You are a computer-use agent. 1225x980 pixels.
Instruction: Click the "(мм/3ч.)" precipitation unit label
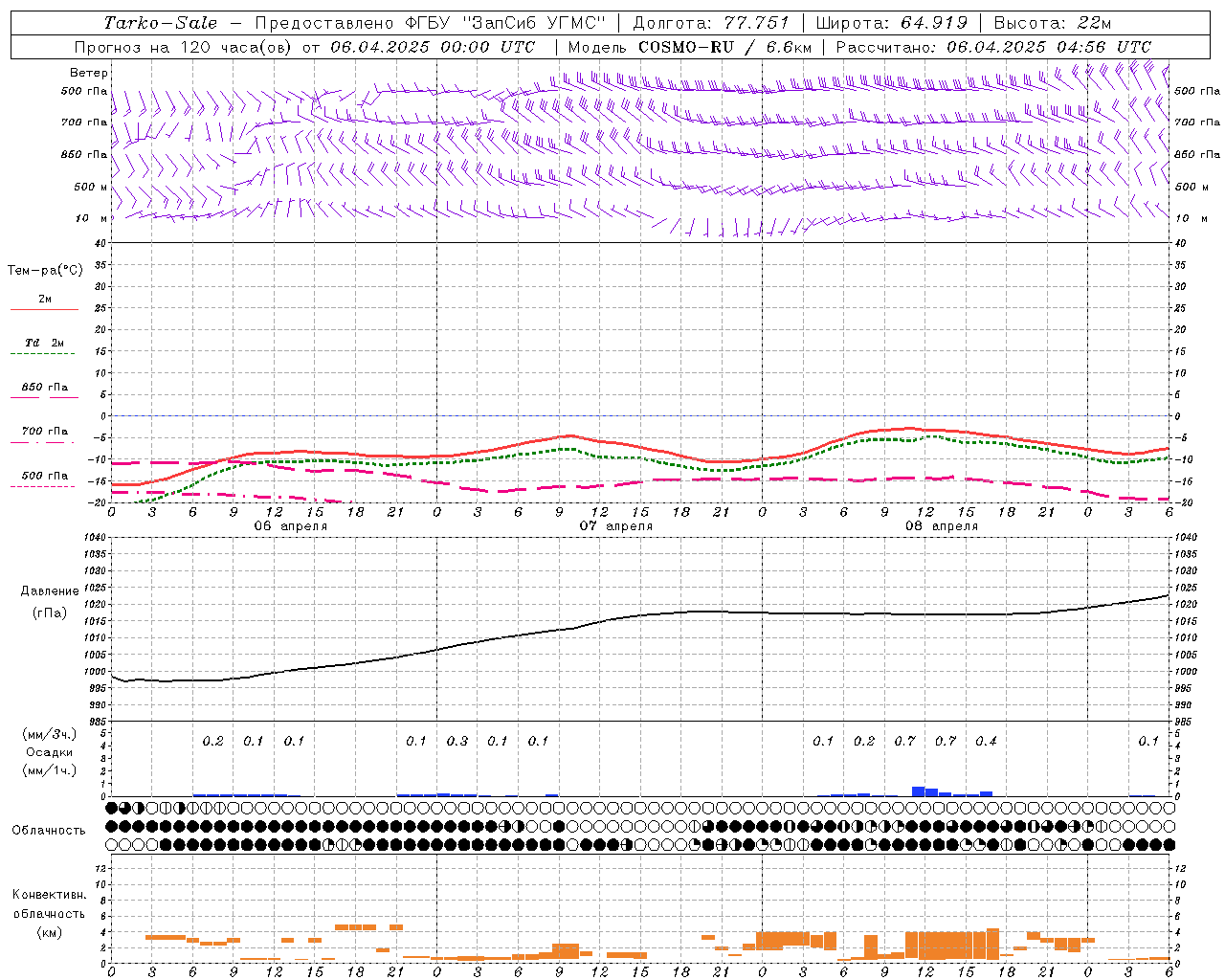(x=49, y=734)
